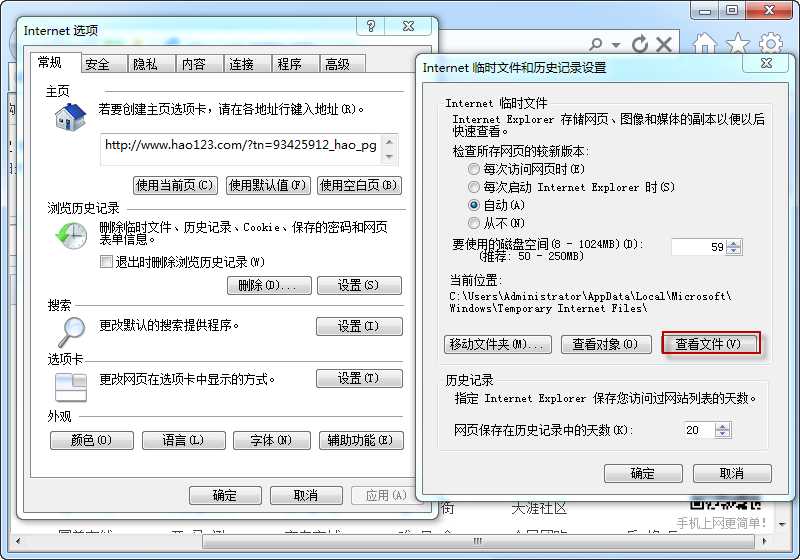800x560 pixels.
Task: Click the help question mark in Internet Options
Action: [371, 26]
